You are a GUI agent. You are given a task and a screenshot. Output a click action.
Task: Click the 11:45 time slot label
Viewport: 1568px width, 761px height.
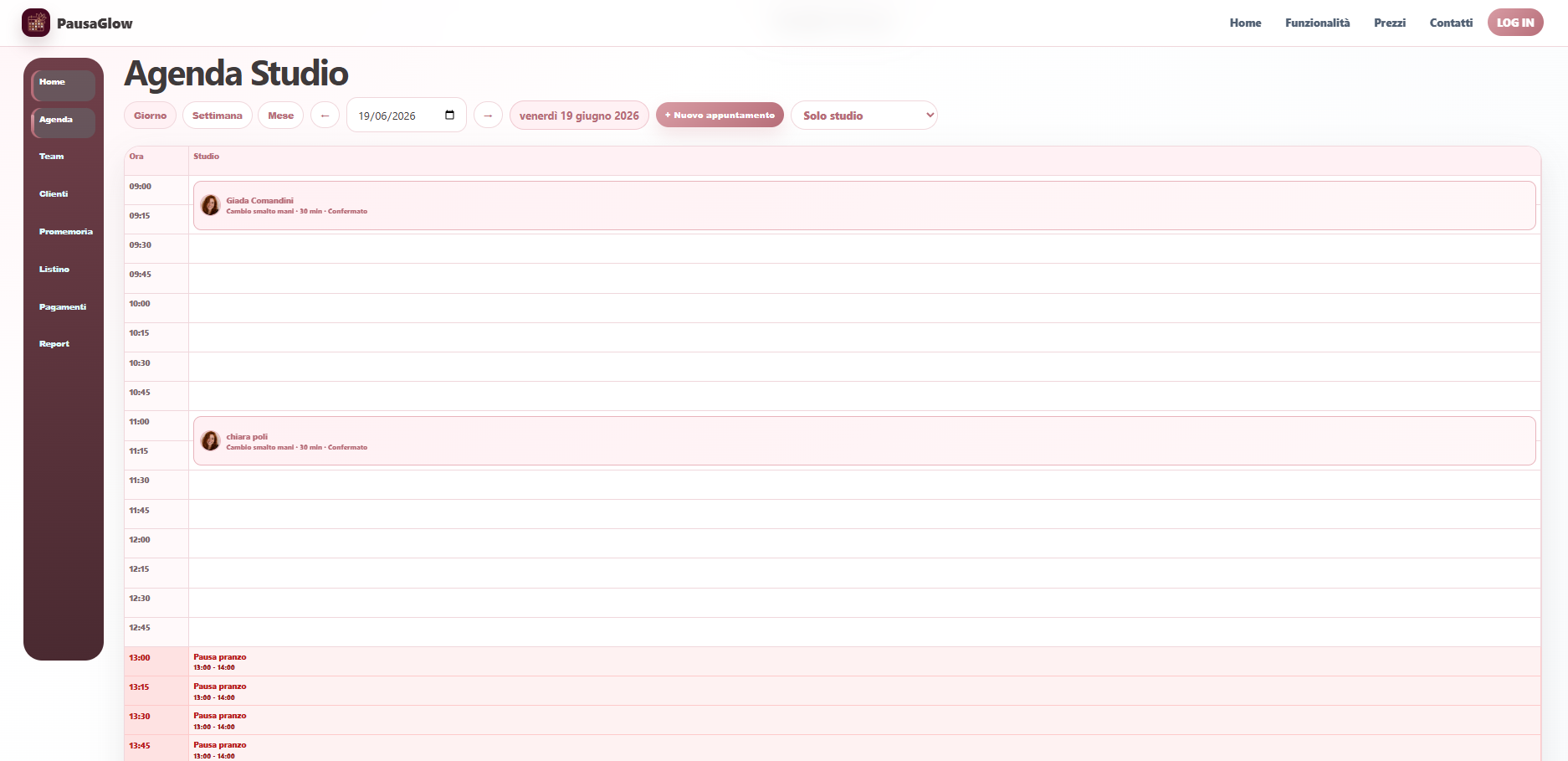point(140,511)
